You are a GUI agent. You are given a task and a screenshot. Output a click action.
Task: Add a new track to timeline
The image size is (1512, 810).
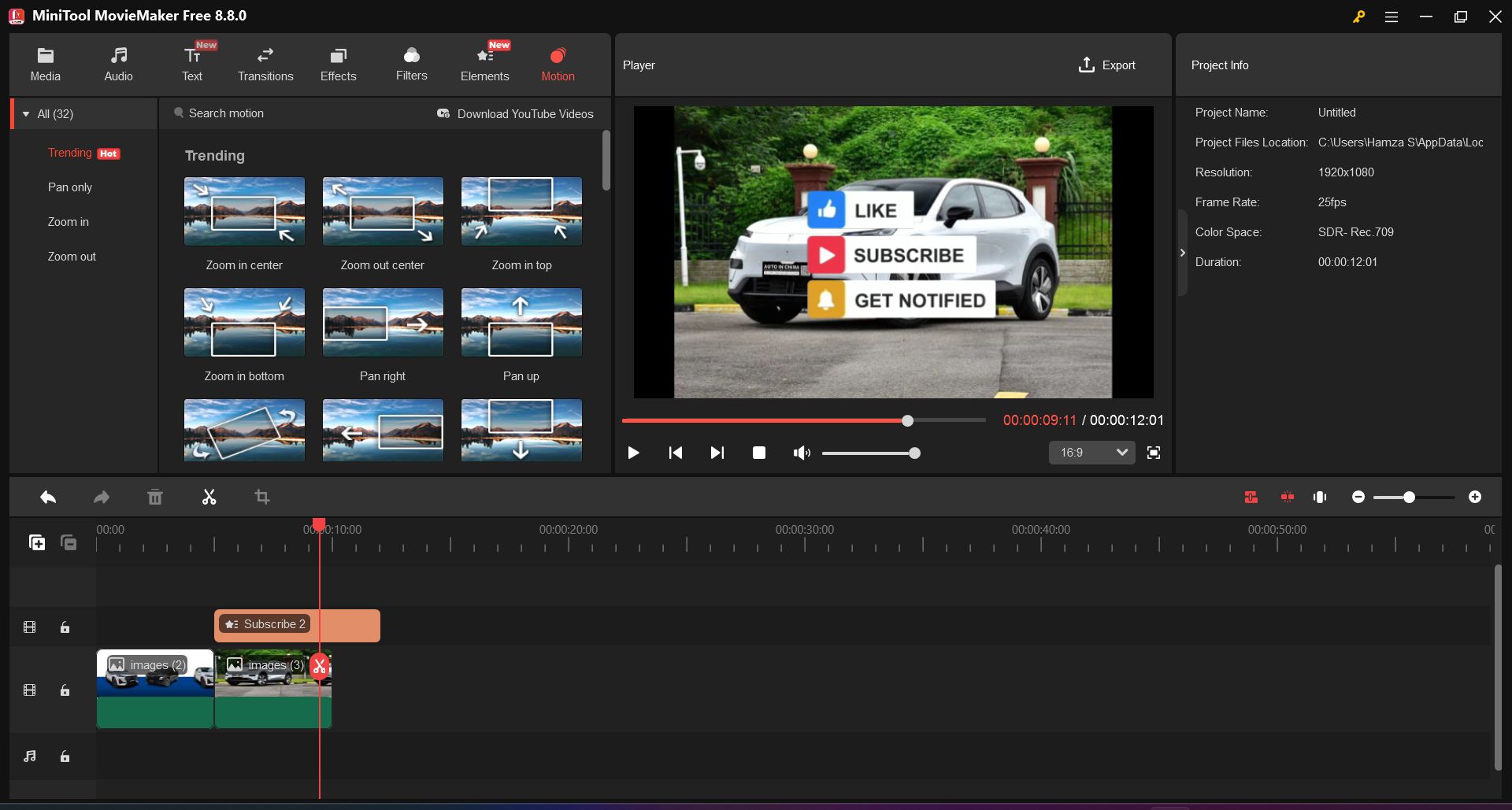tap(37, 542)
